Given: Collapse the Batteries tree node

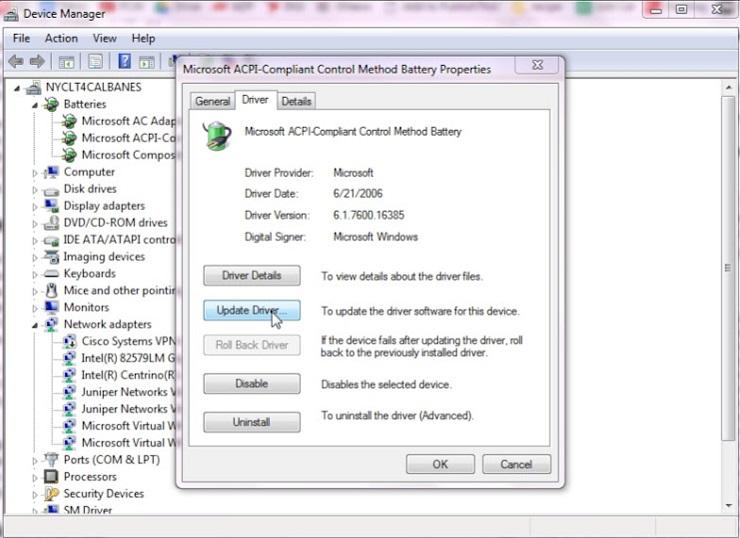Looking at the screenshot, I should coord(35,105).
